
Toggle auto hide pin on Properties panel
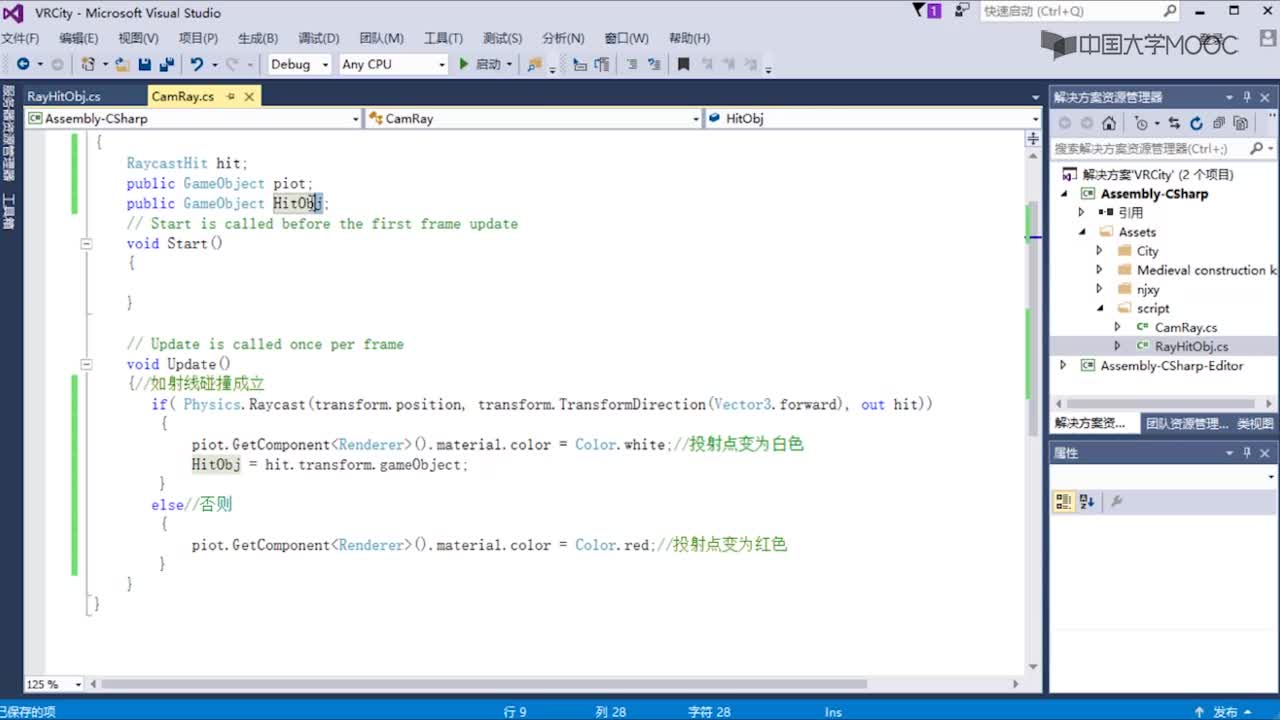pos(1247,453)
